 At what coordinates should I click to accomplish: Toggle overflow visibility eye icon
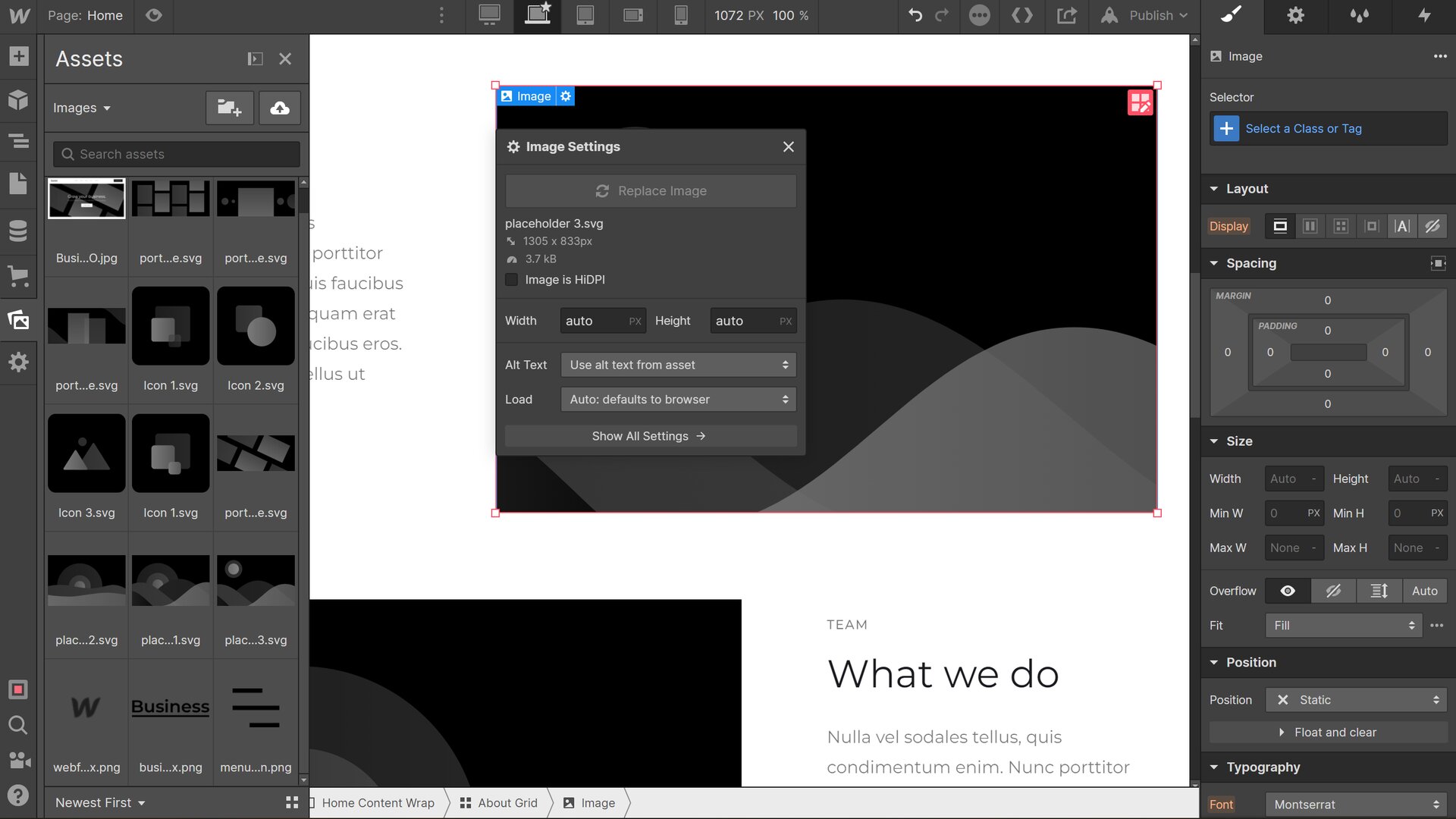(x=1288, y=590)
